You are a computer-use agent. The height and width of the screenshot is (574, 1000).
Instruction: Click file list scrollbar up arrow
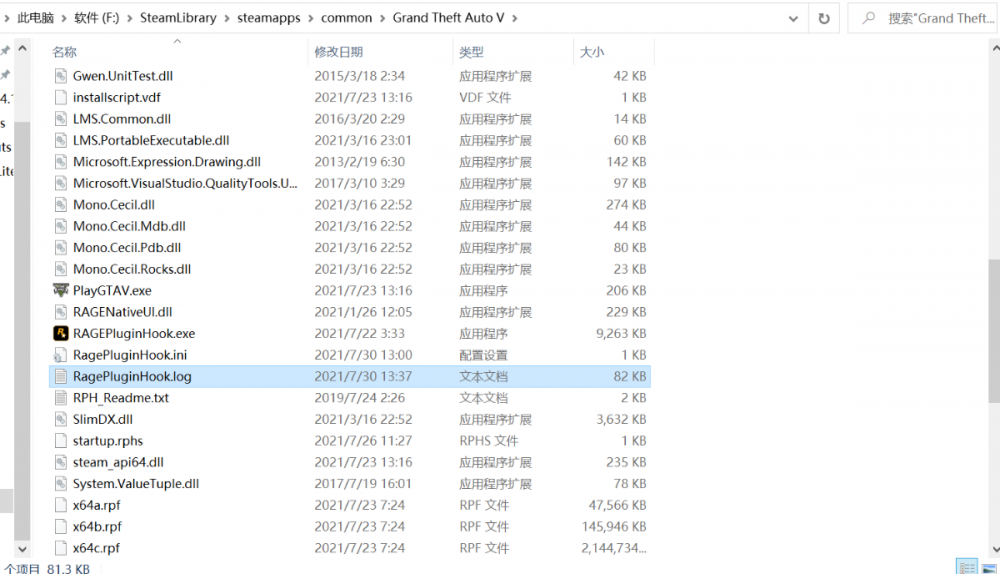tap(995, 48)
